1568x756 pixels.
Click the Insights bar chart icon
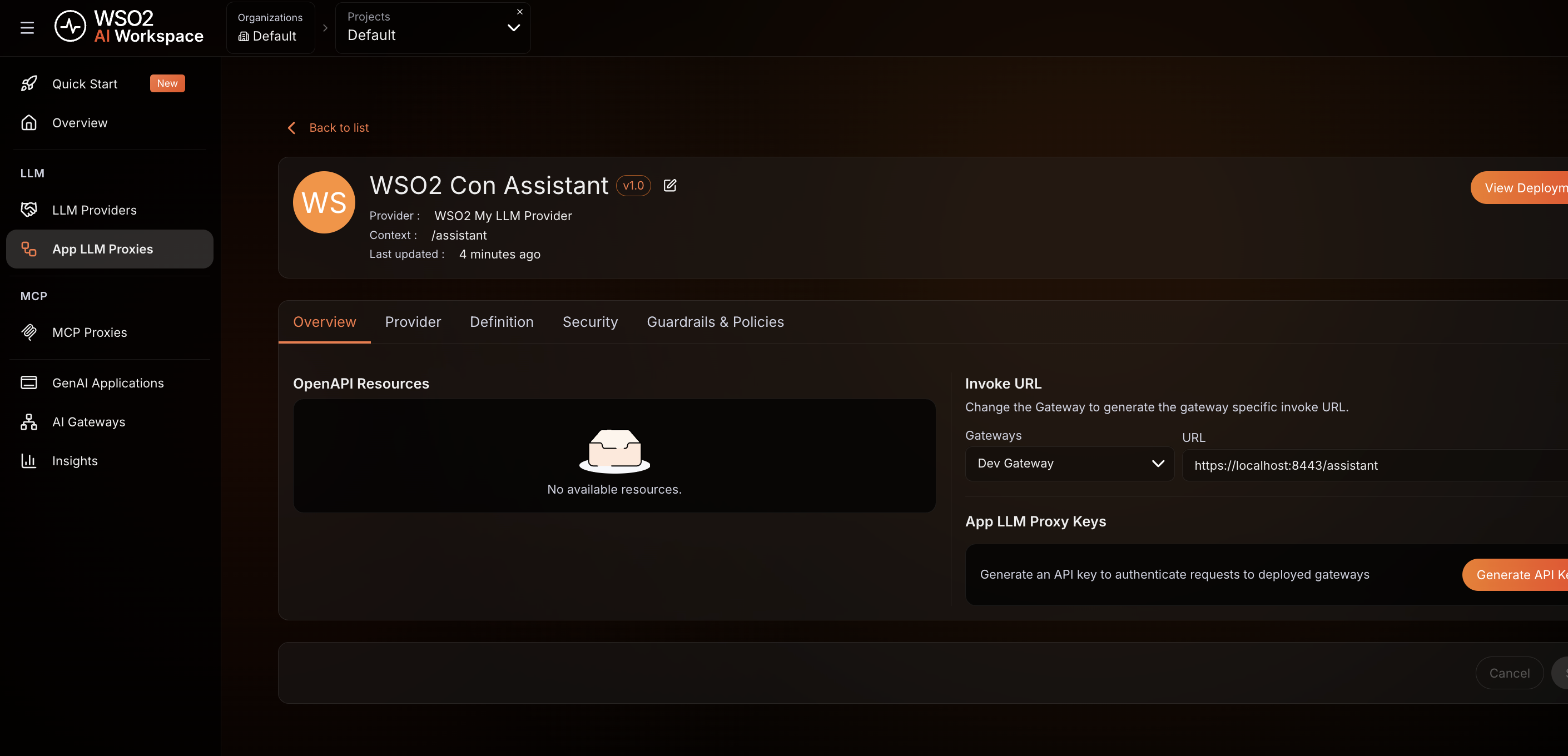click(28, 461)
